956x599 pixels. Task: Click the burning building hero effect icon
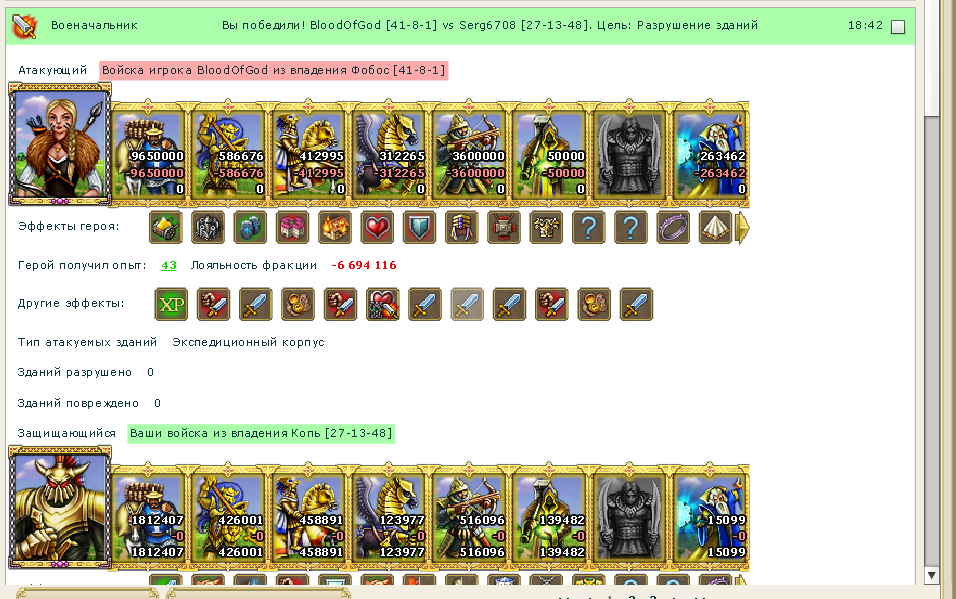click(x=335, y=228)
